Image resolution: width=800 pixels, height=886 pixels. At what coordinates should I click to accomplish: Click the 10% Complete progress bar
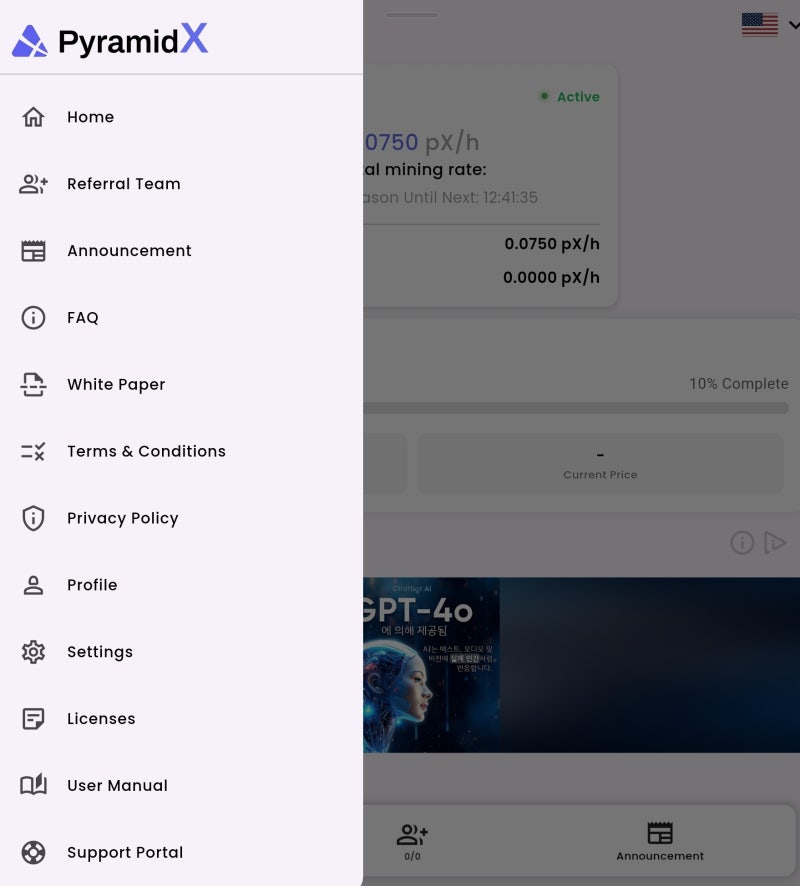click(576, 408)
